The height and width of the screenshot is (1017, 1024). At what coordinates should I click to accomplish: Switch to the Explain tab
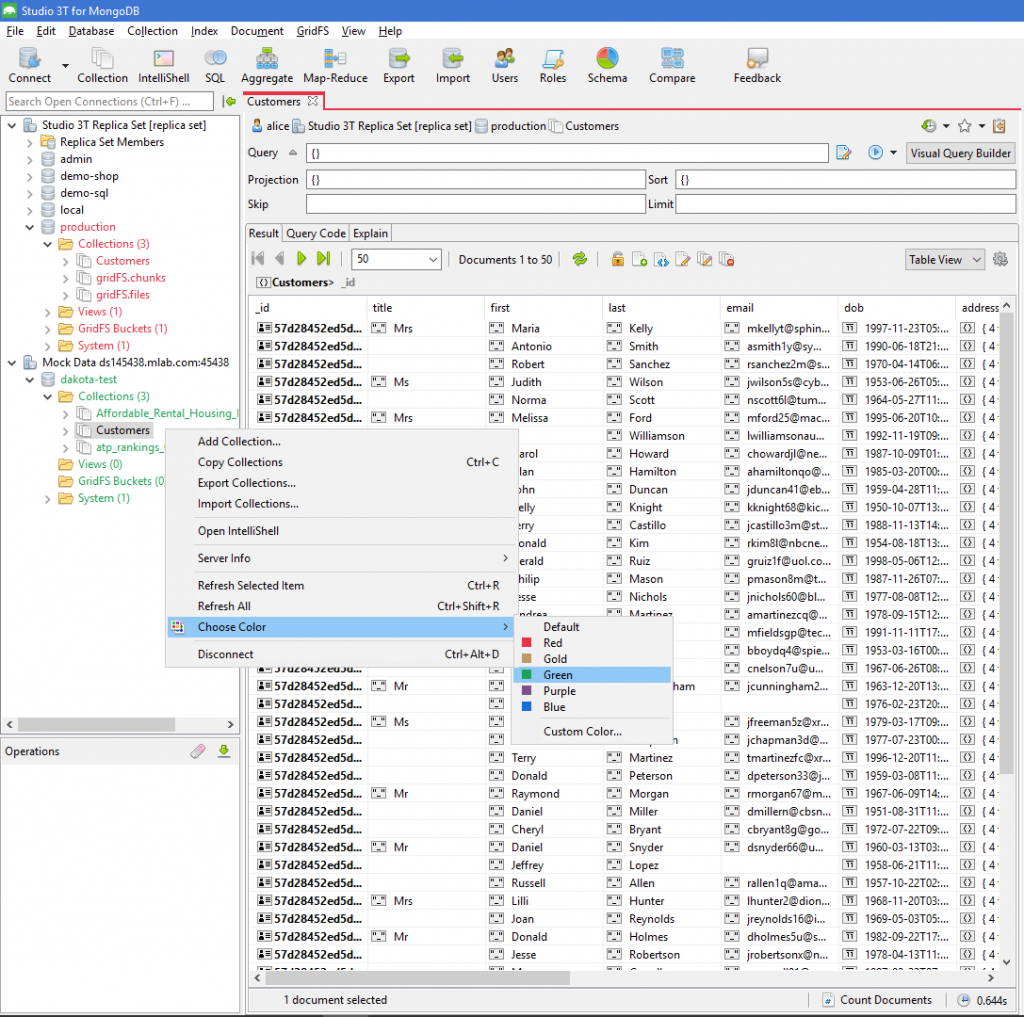[370, 233]
